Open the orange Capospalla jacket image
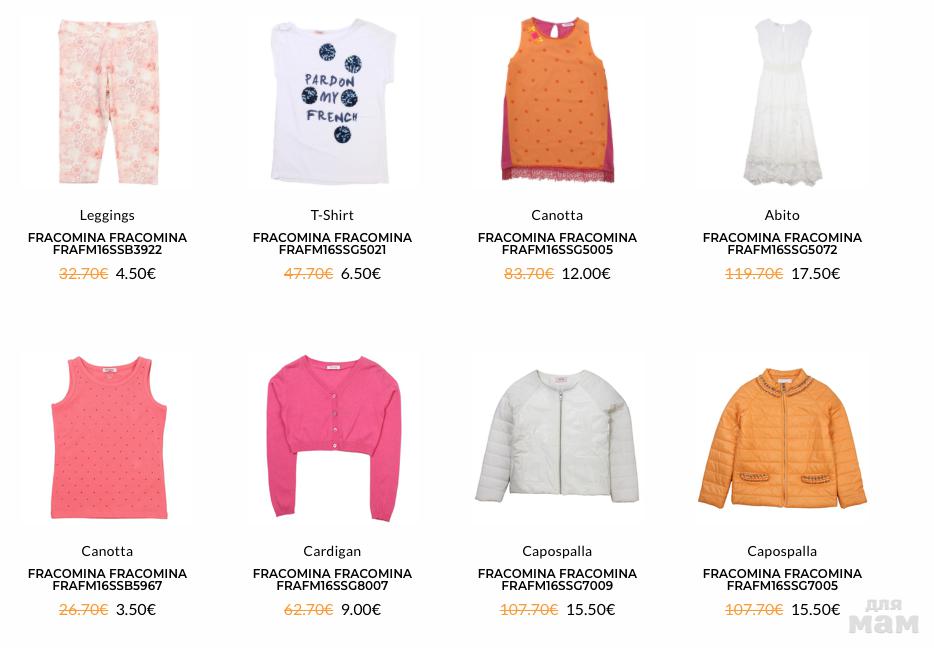The width and height of the screenshot is (934, 648). click(x=782, y=437)
